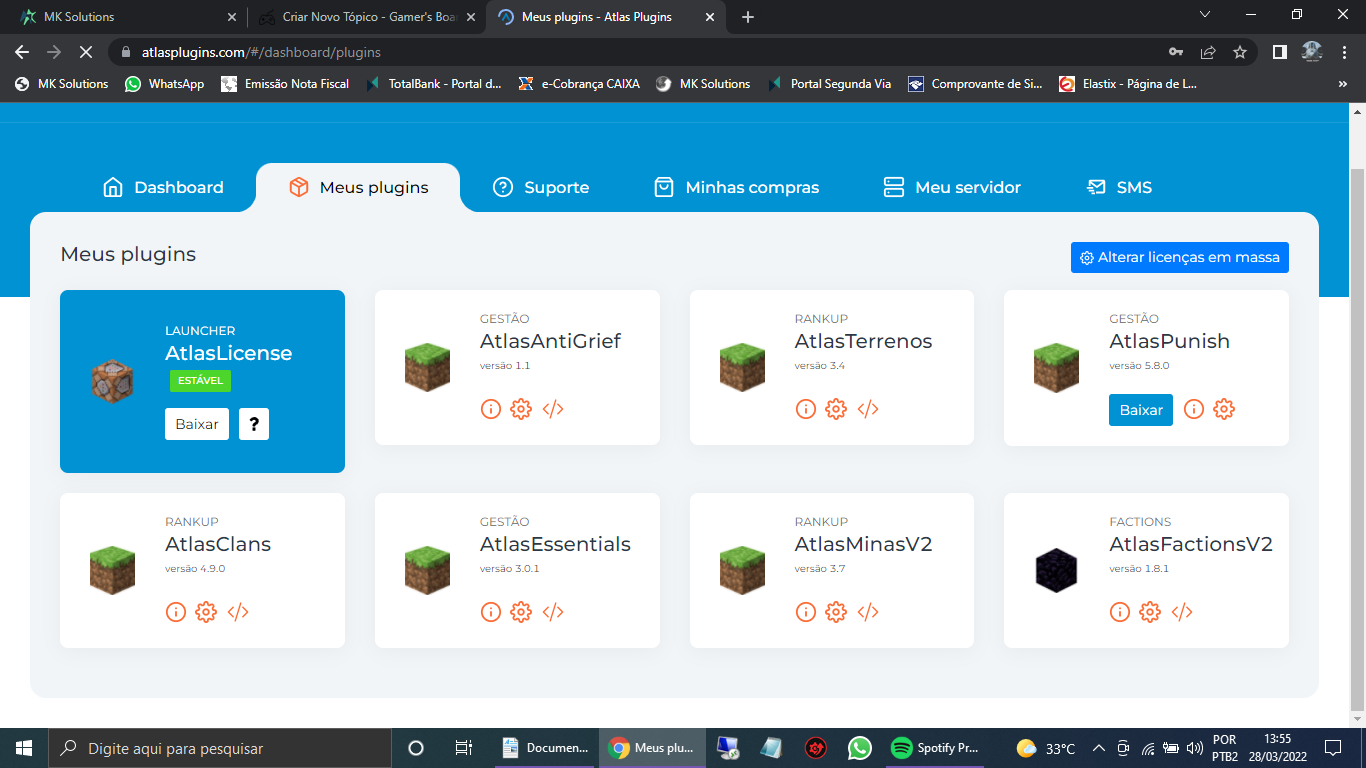Show hidden system tray icons

coord(1098,748)
